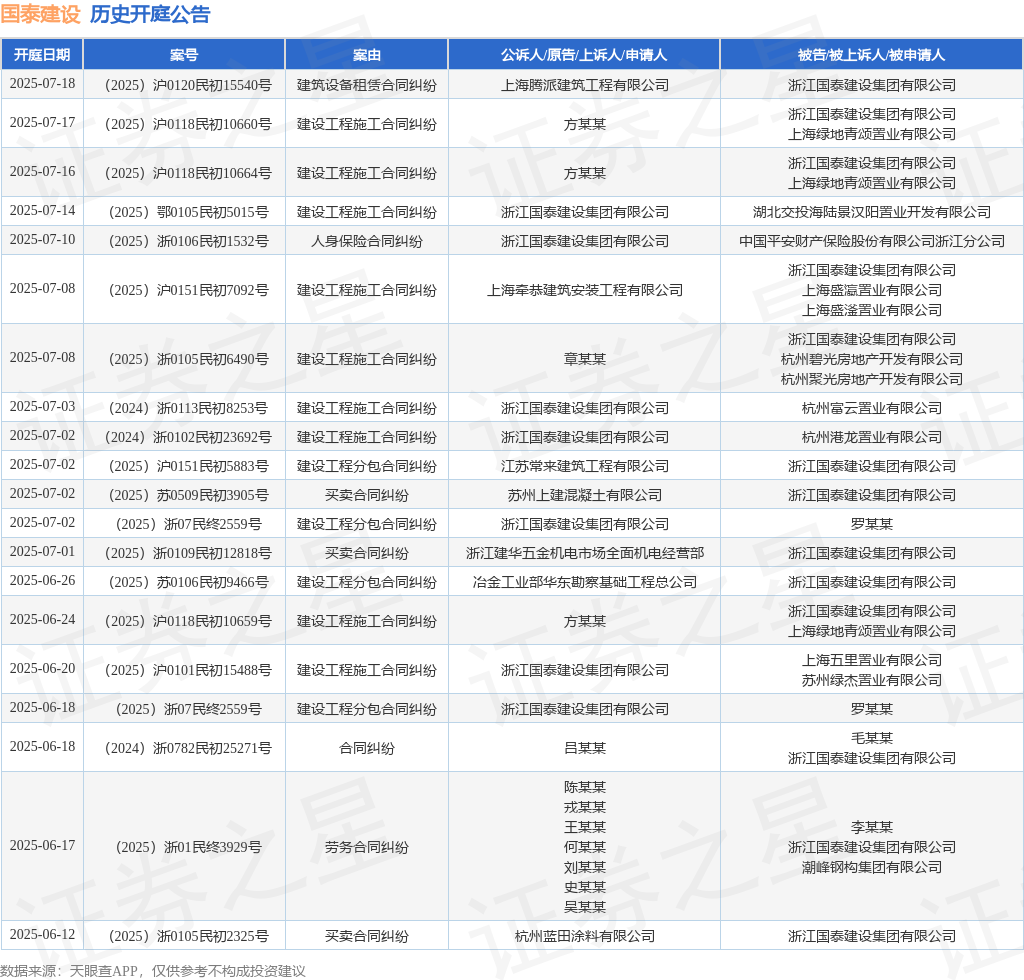
Task: Click plaintiff 江苏常来建筑工程有限公司
Action: (584, 466)
